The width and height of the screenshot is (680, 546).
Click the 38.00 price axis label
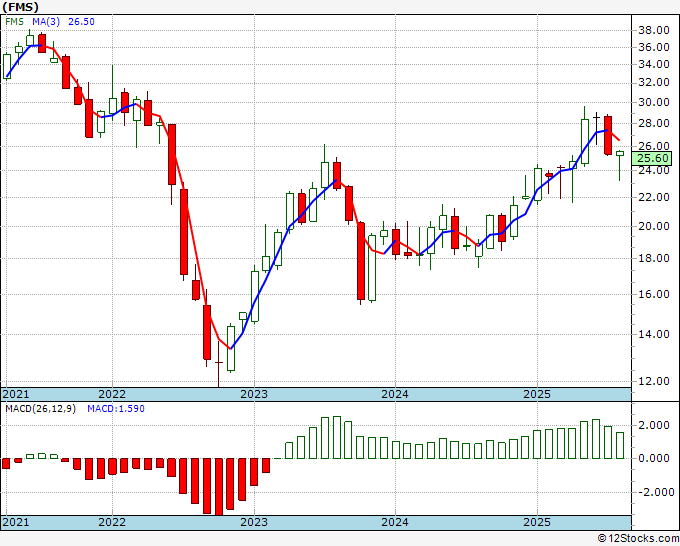click(x=653, y=30)
